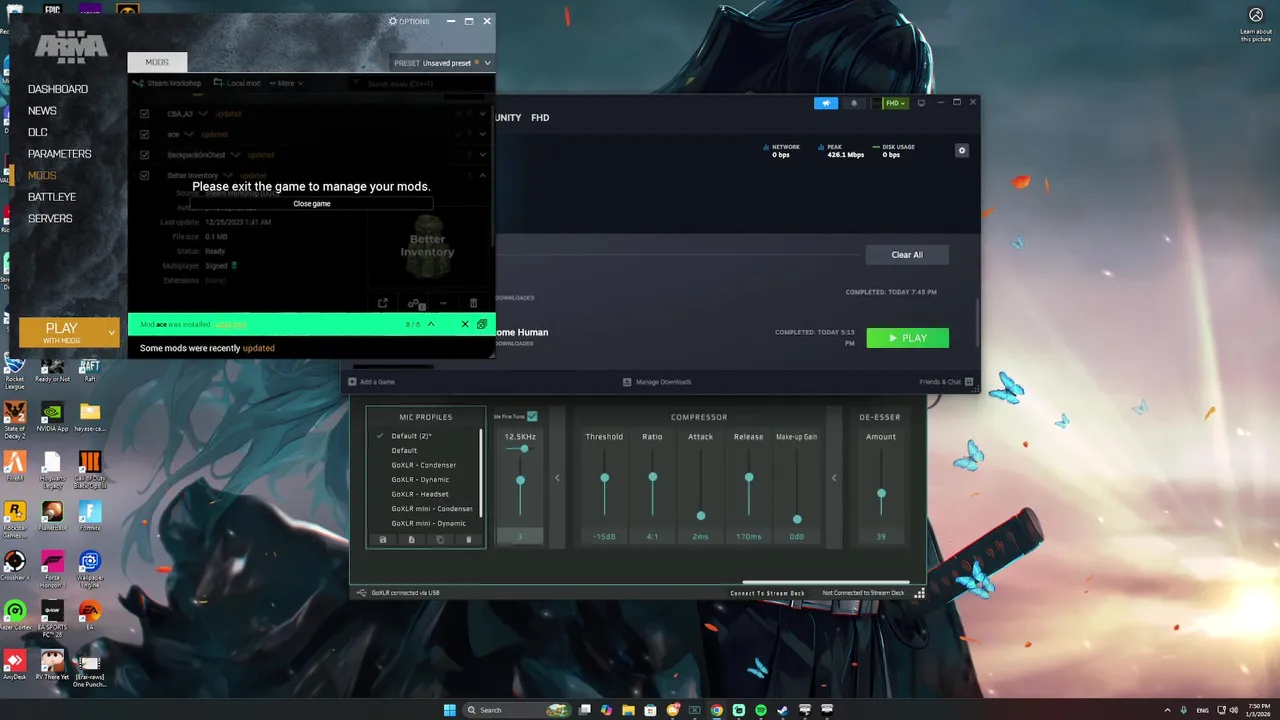Open Steam from the taskbar
1280x720 pixels.
783,710
